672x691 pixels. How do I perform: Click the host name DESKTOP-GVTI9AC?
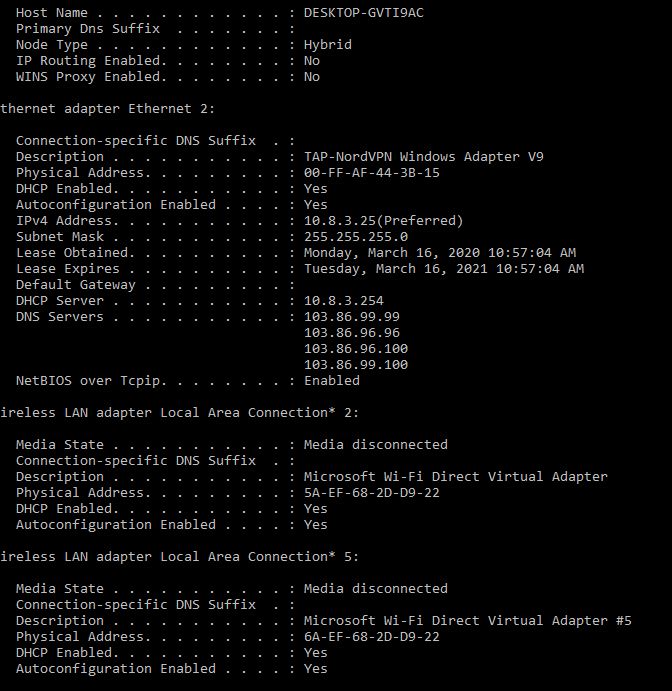click(364, 13)
